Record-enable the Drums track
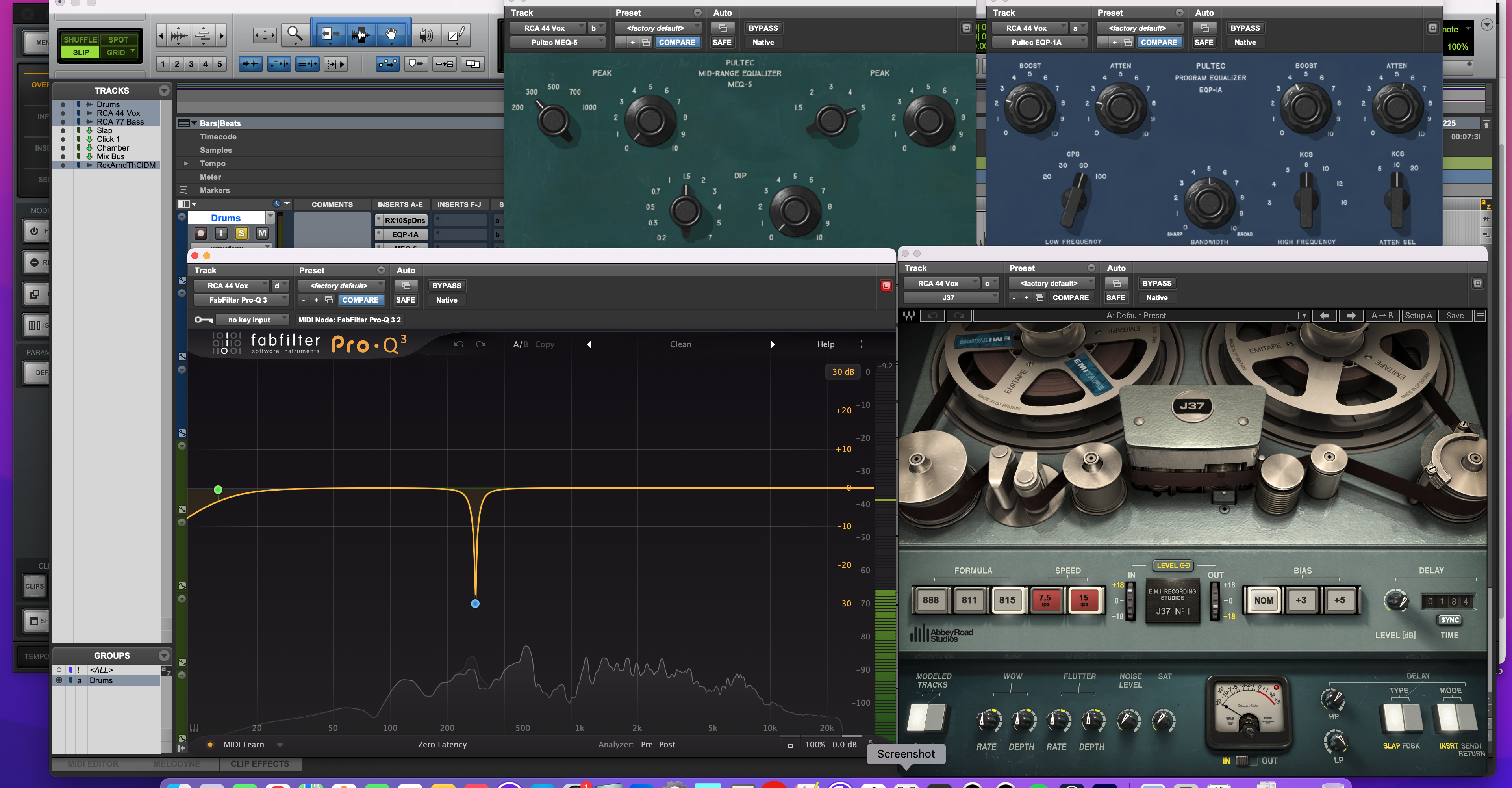 click(x=201, y=233)
